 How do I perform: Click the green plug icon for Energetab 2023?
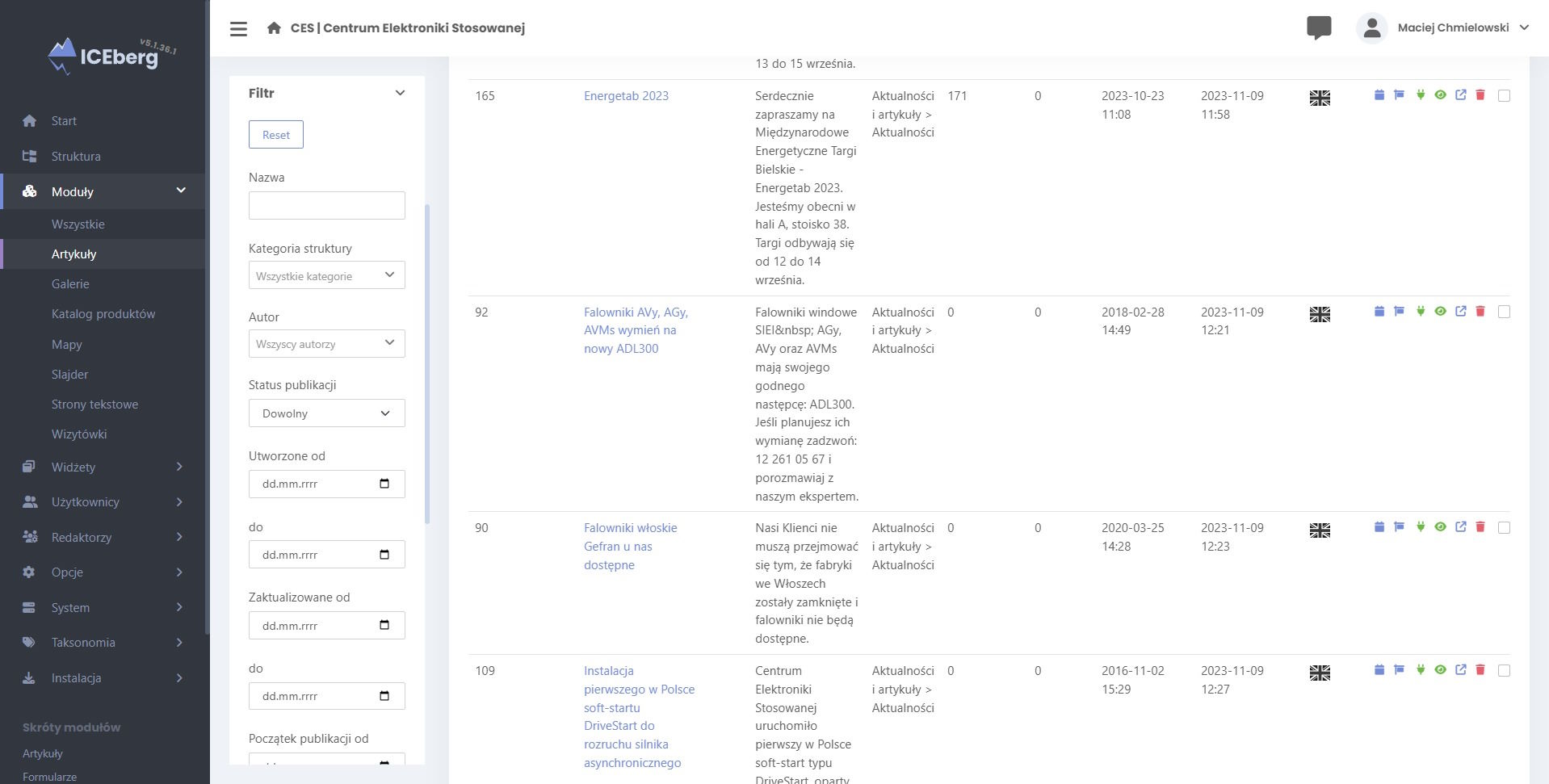(1421, 95)
